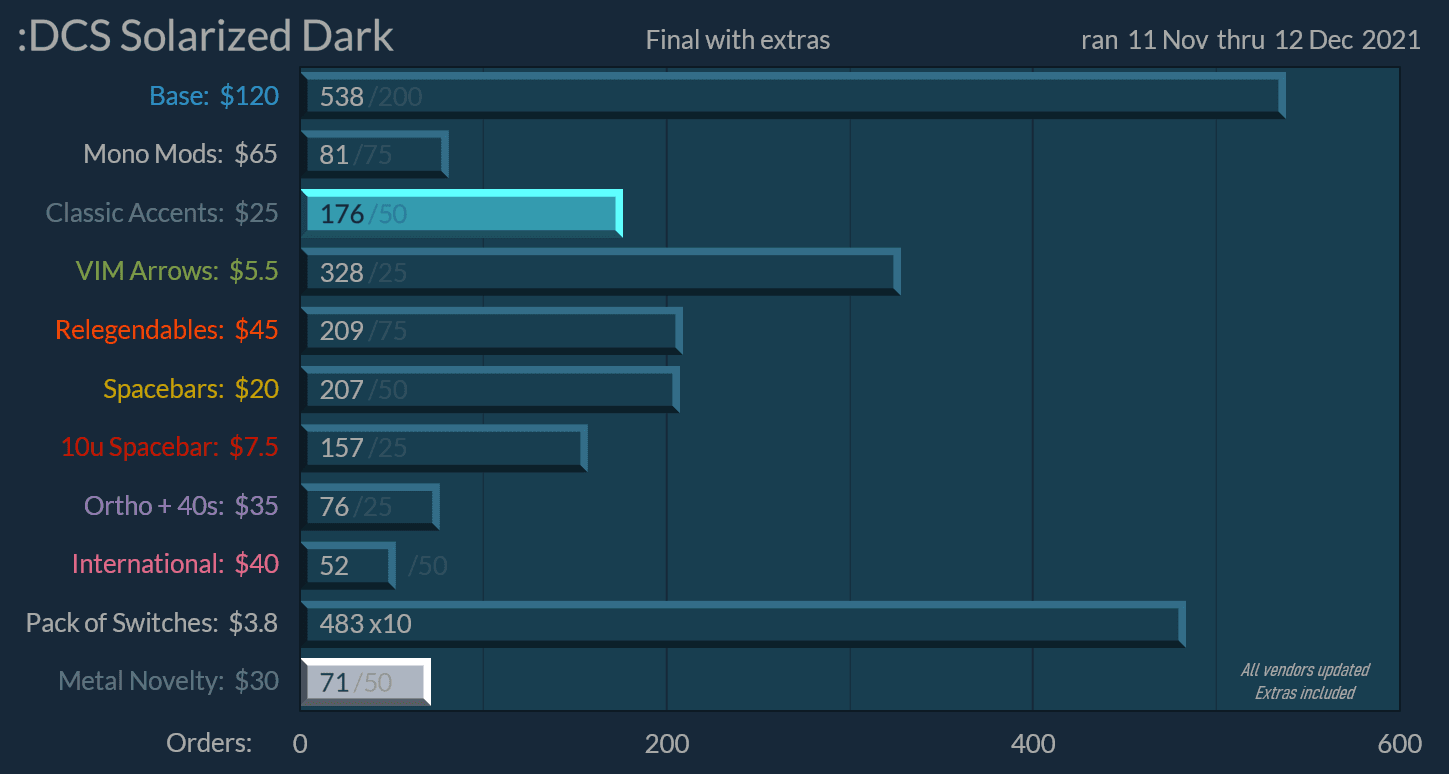The image size is (1449, 774).
Task: Select the Base bar showing 538 orders
Action: (791, 96)
